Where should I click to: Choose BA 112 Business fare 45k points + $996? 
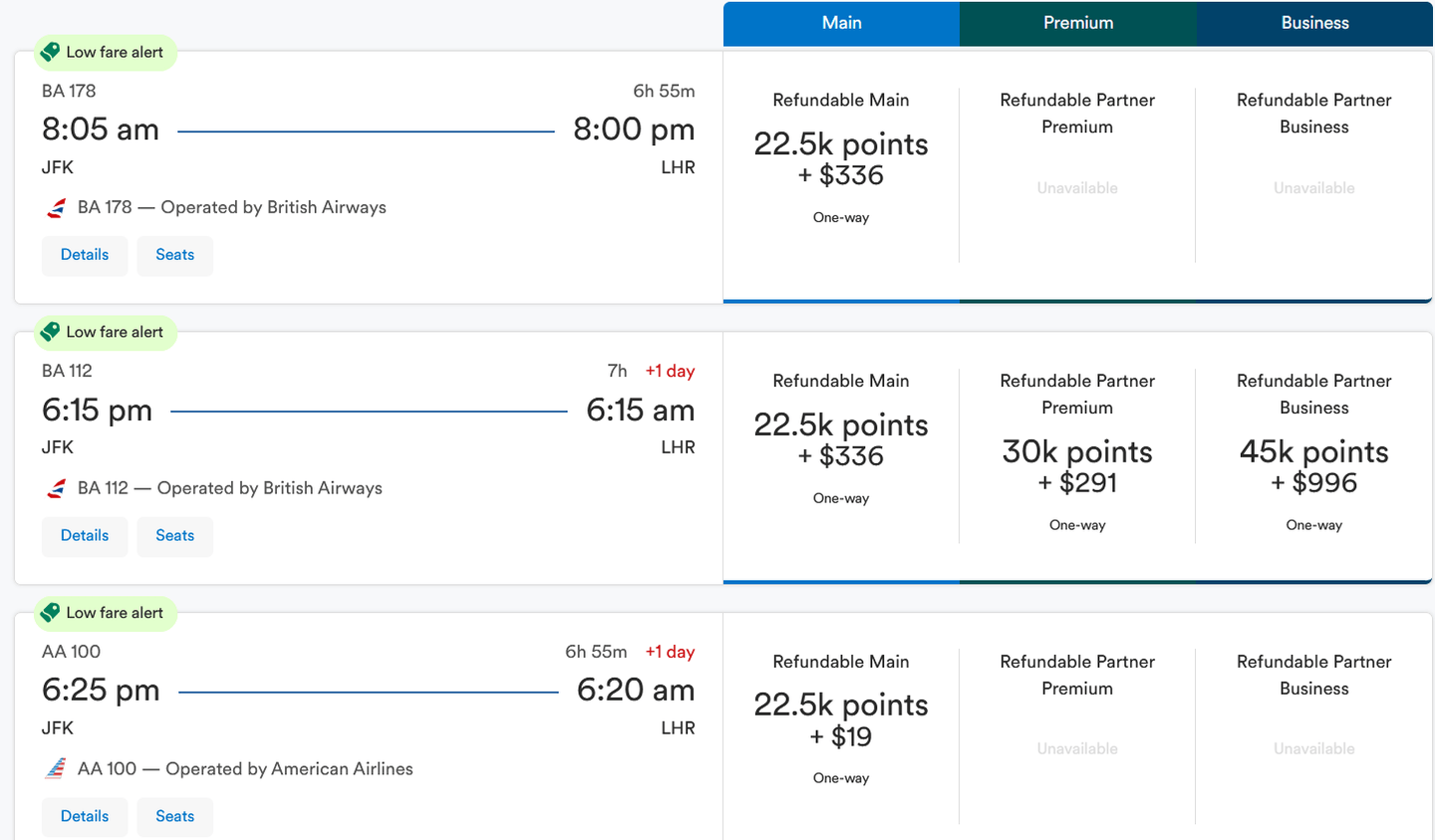[x=1313, y=467]
